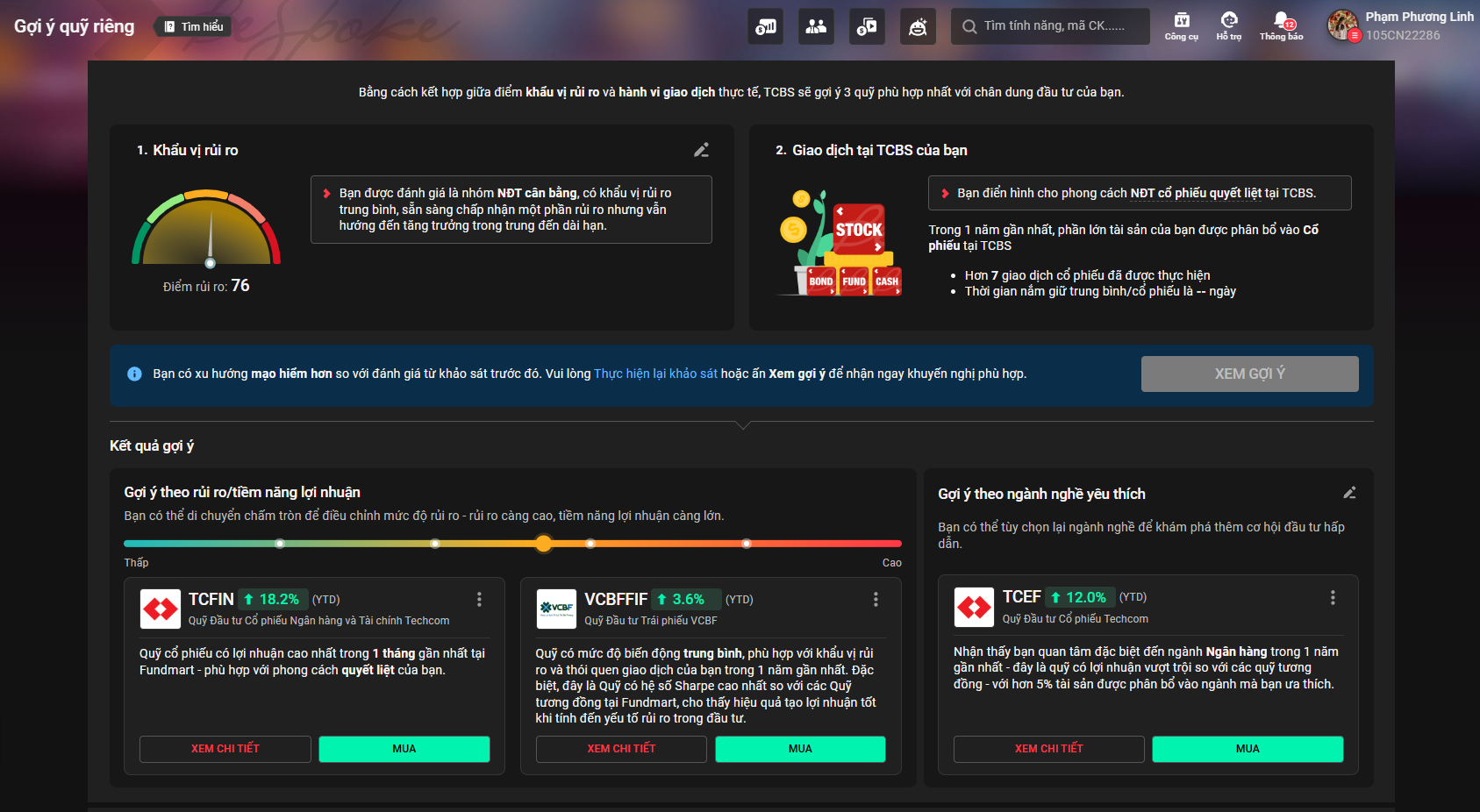
Task: Click the TCFIN 18.2% YTD badge
Action: (x=273, y=599)
